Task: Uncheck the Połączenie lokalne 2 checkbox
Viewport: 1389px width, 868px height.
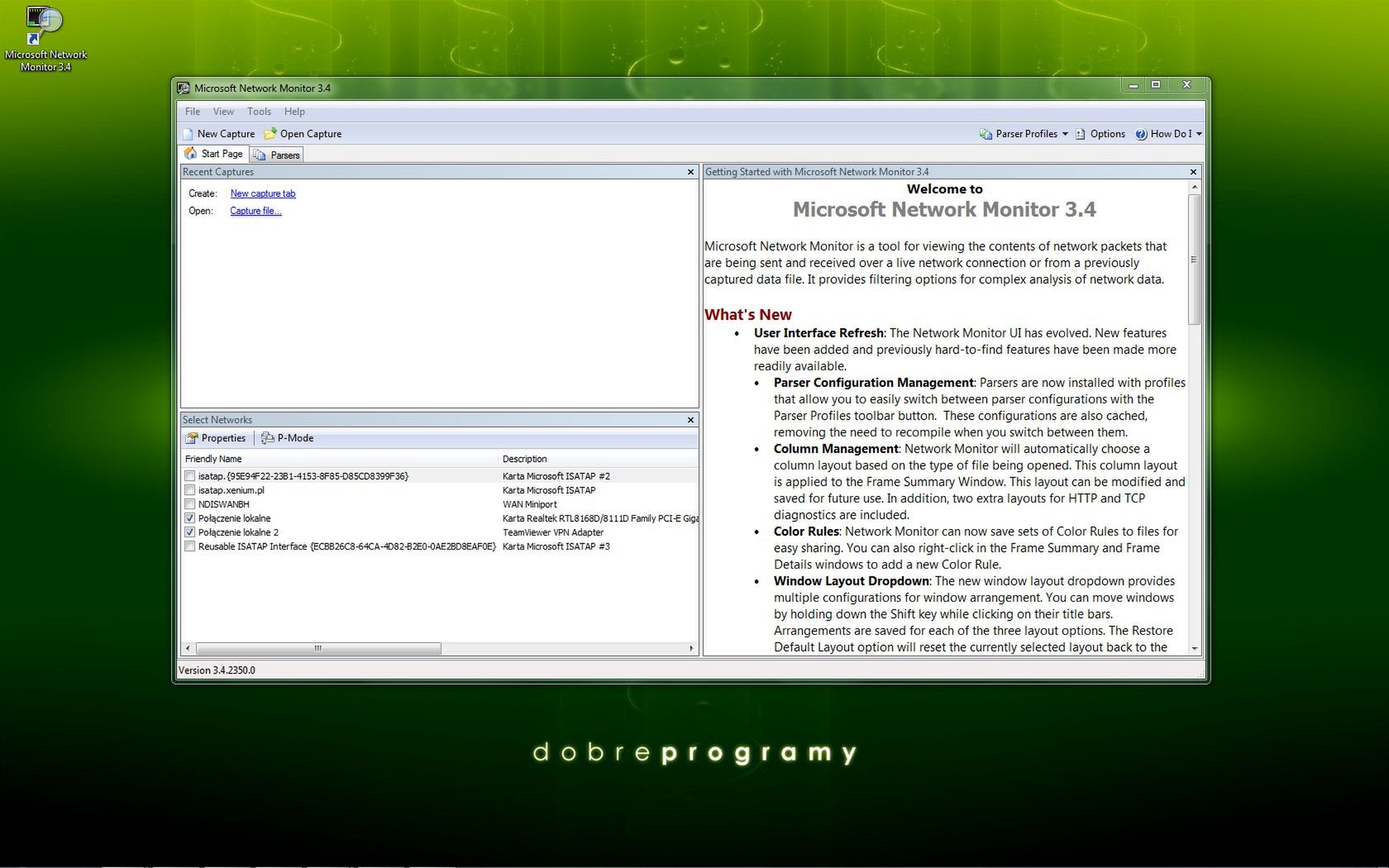Action: click(190, 532)
